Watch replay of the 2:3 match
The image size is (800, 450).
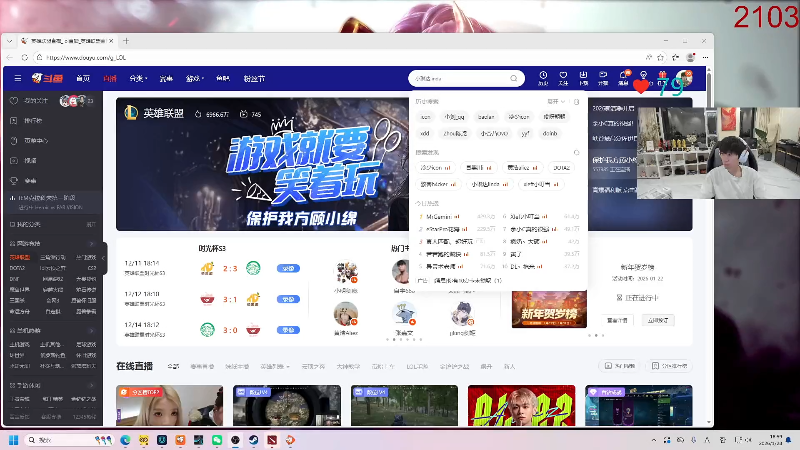[x=288, y=268]
